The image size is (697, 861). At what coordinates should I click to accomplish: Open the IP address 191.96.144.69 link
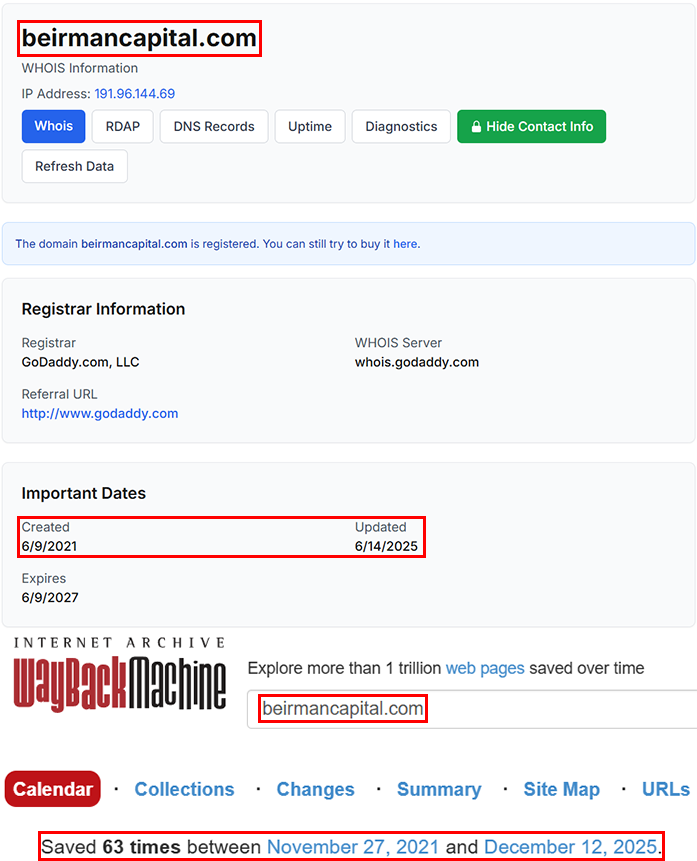tap(135, 94)
